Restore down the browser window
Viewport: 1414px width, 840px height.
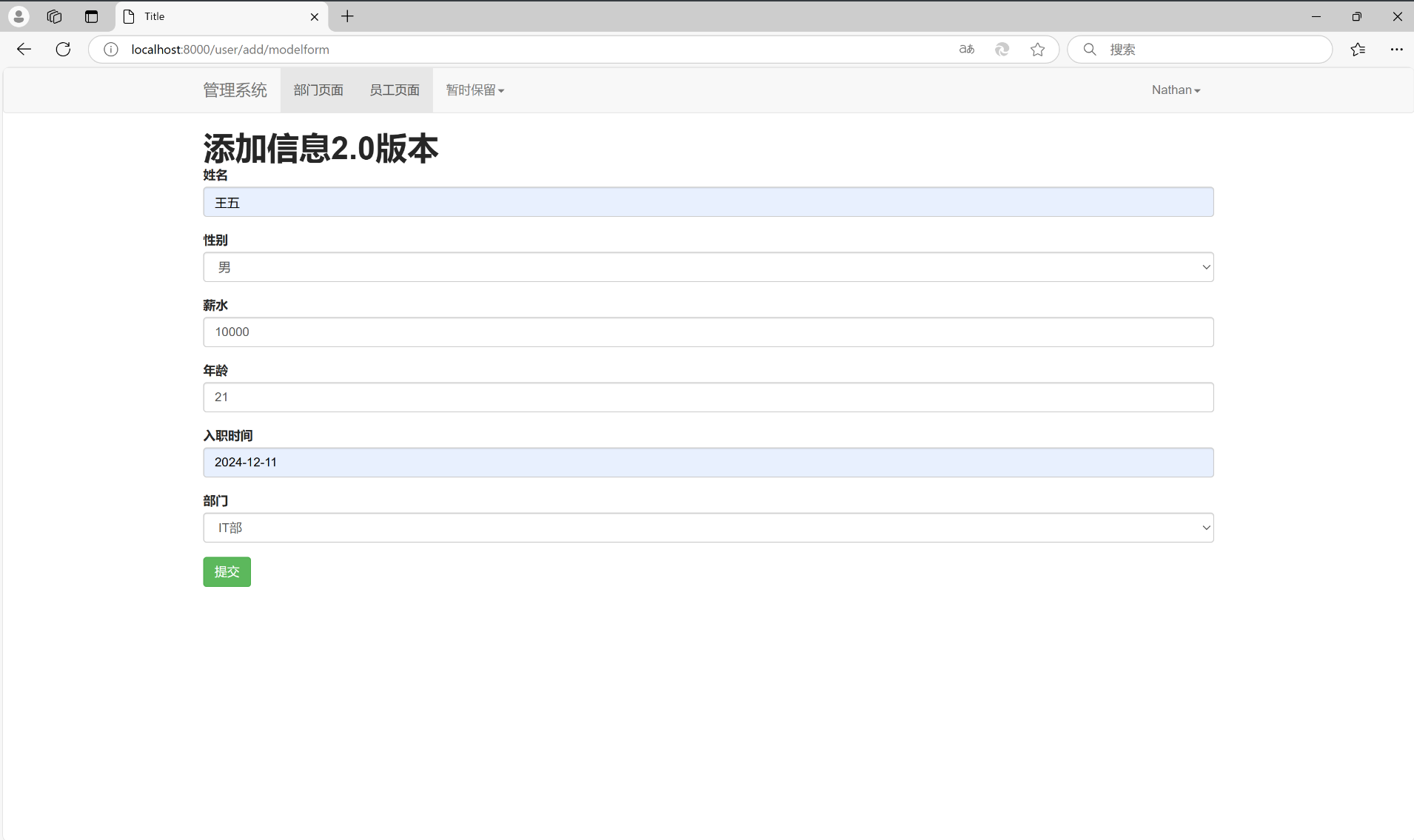(1357, 16)
